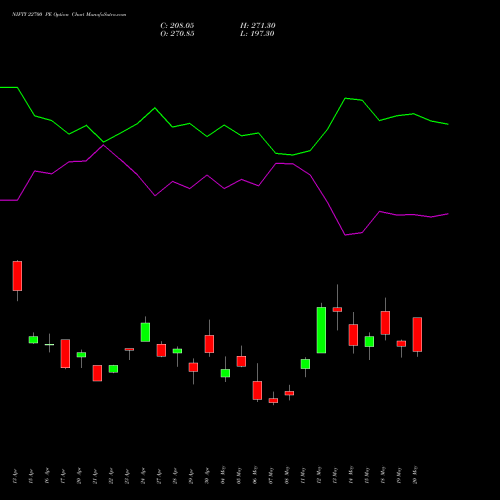Click the chart title text at top left

(69, 15)
